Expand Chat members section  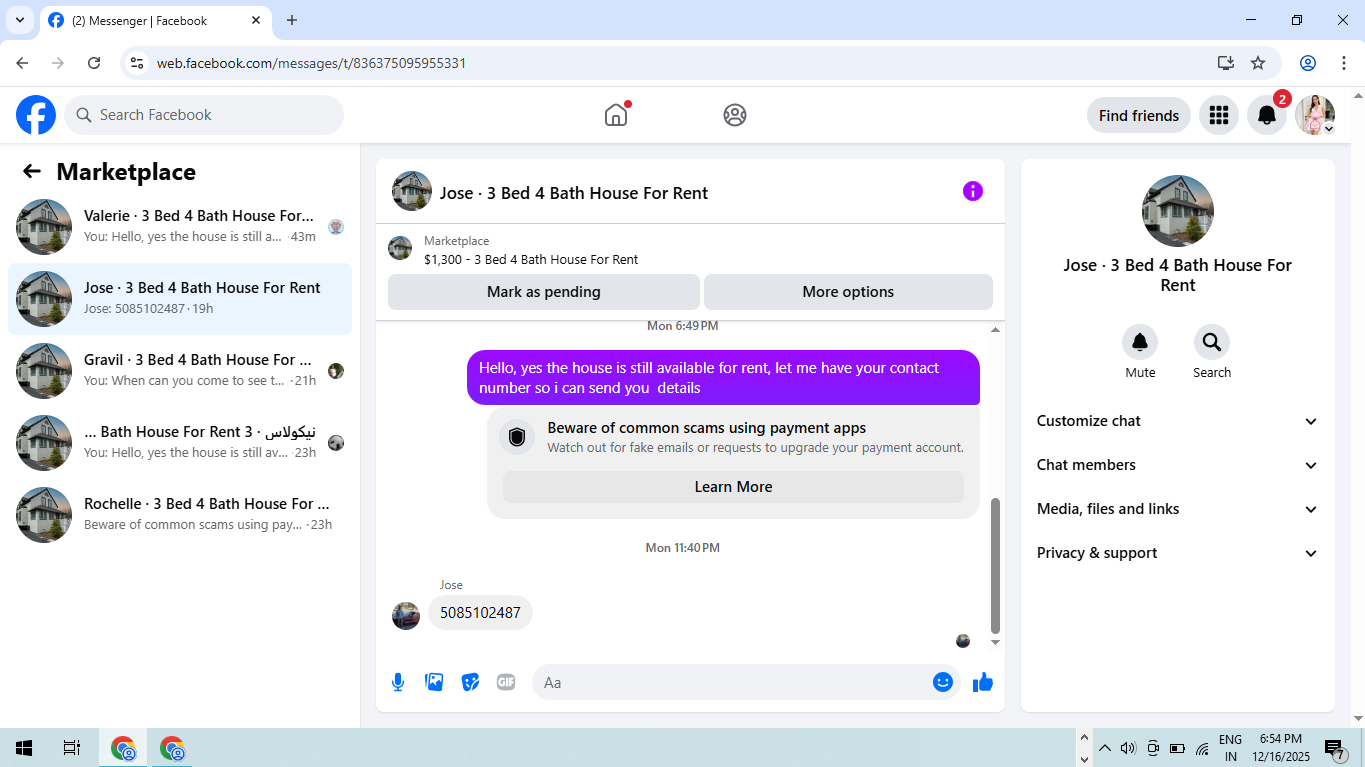(x=1178, y=465)
